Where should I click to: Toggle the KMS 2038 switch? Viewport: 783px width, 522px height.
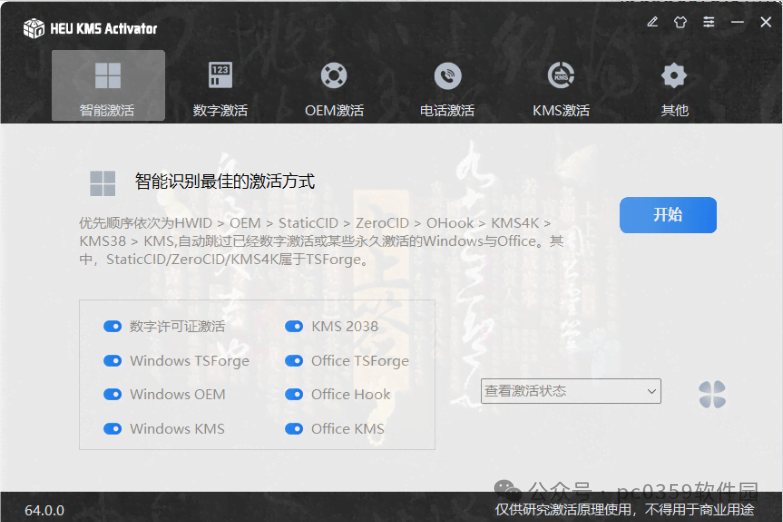tap(294, 326)
